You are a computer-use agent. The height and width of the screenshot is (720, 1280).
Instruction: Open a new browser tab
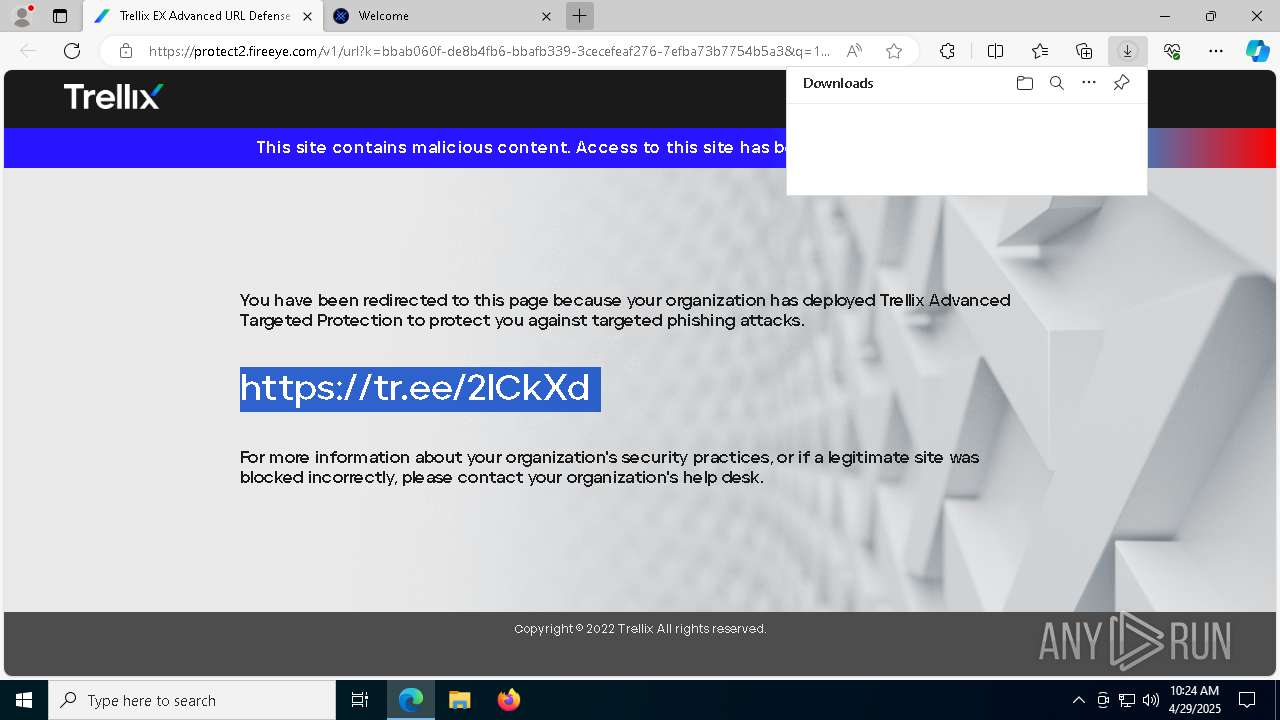point(579,16)
